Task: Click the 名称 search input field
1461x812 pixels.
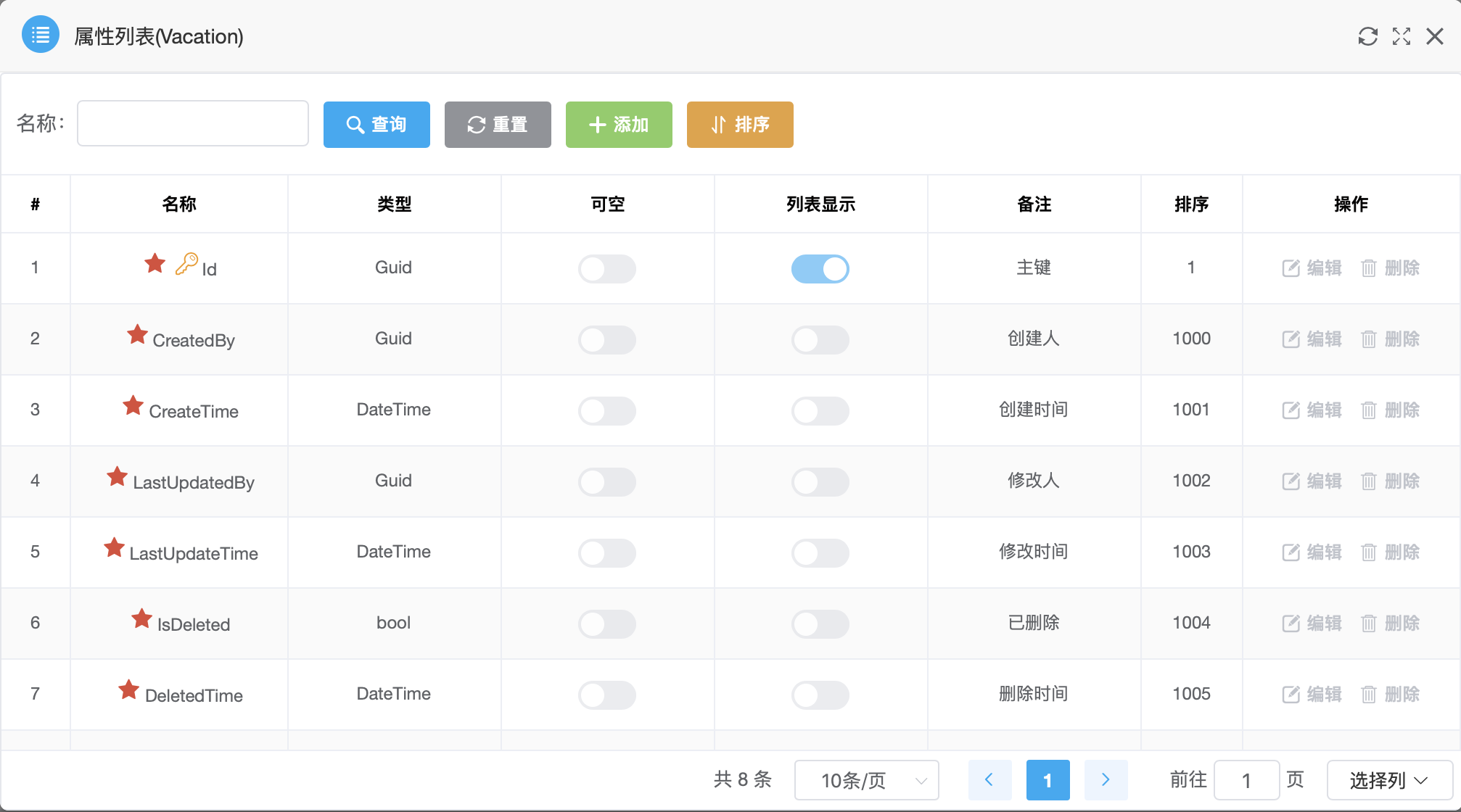Action: [193, 124]
